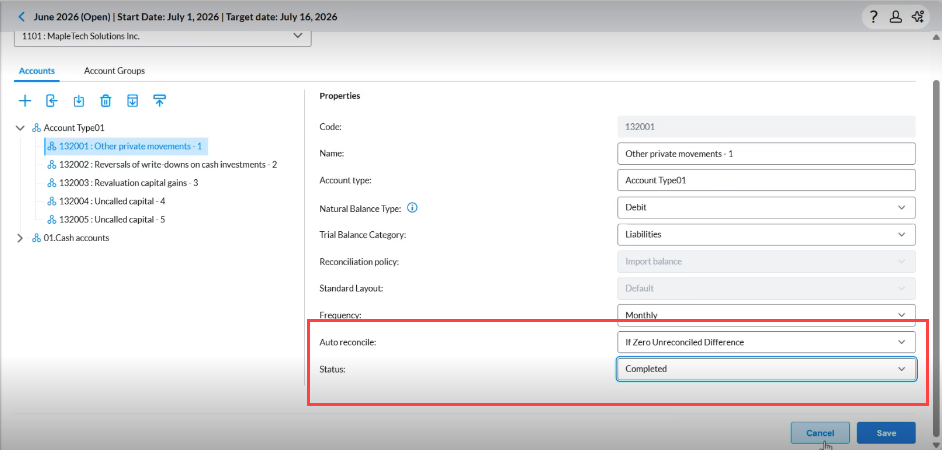
Task: Open the 1101 : MapleTech Solutions Inc. dropdown
Action: point(162,36)
